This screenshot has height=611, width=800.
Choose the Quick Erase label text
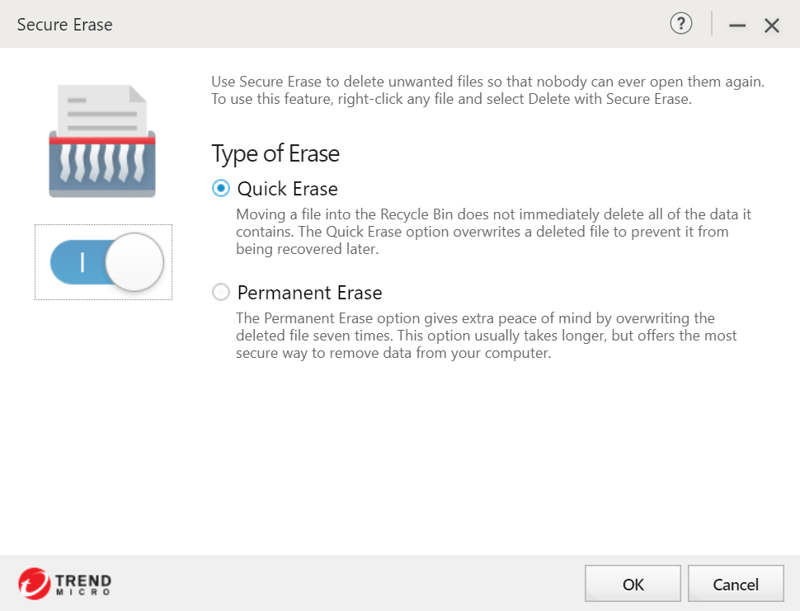point(287,189)
